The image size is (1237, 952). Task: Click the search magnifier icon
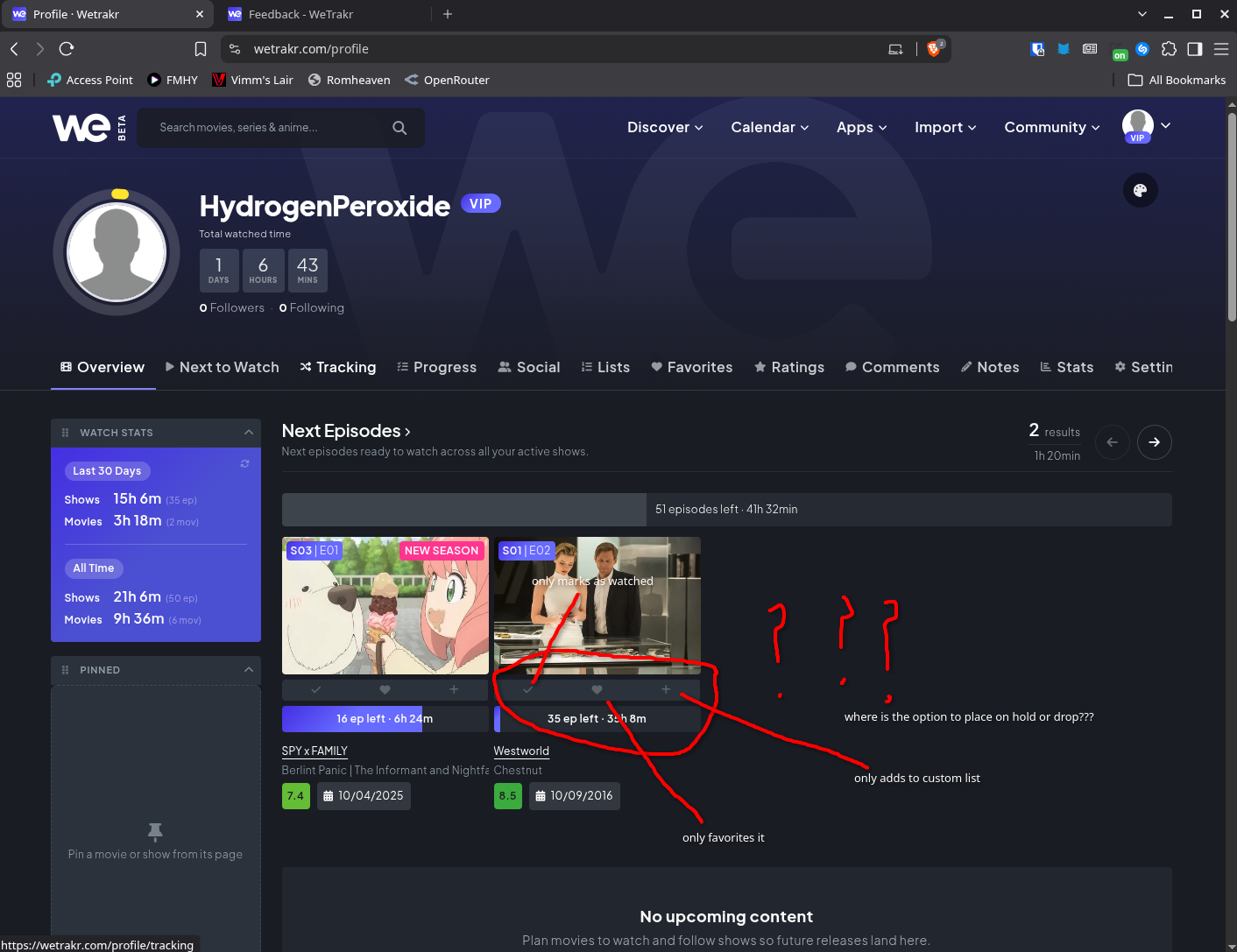click(x=399, y=128)
